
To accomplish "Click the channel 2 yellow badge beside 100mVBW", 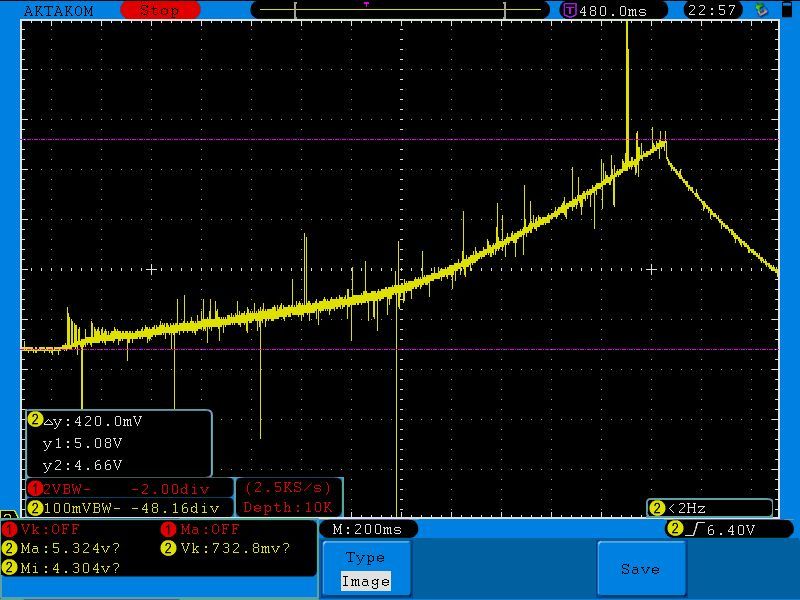I will coord(35,508).
